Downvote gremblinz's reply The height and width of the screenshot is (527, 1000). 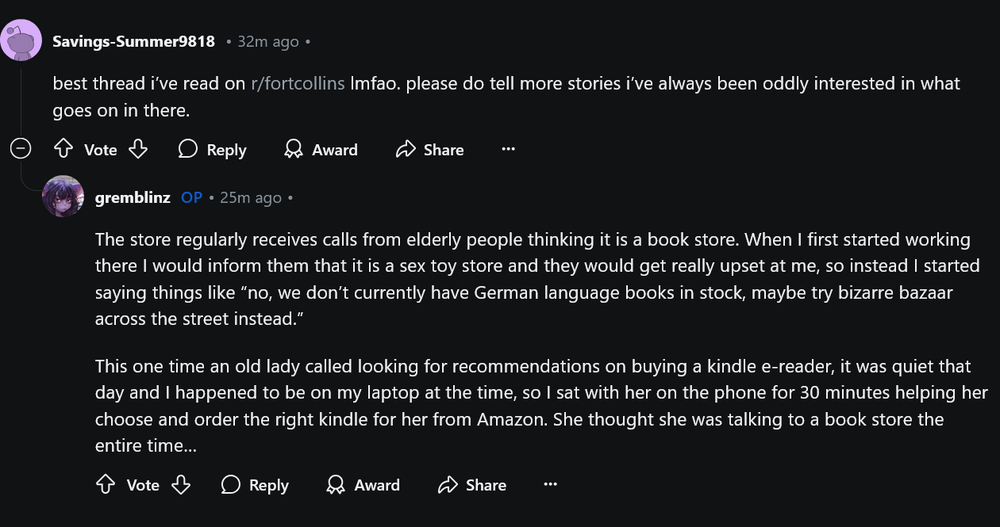pos(180,484)
